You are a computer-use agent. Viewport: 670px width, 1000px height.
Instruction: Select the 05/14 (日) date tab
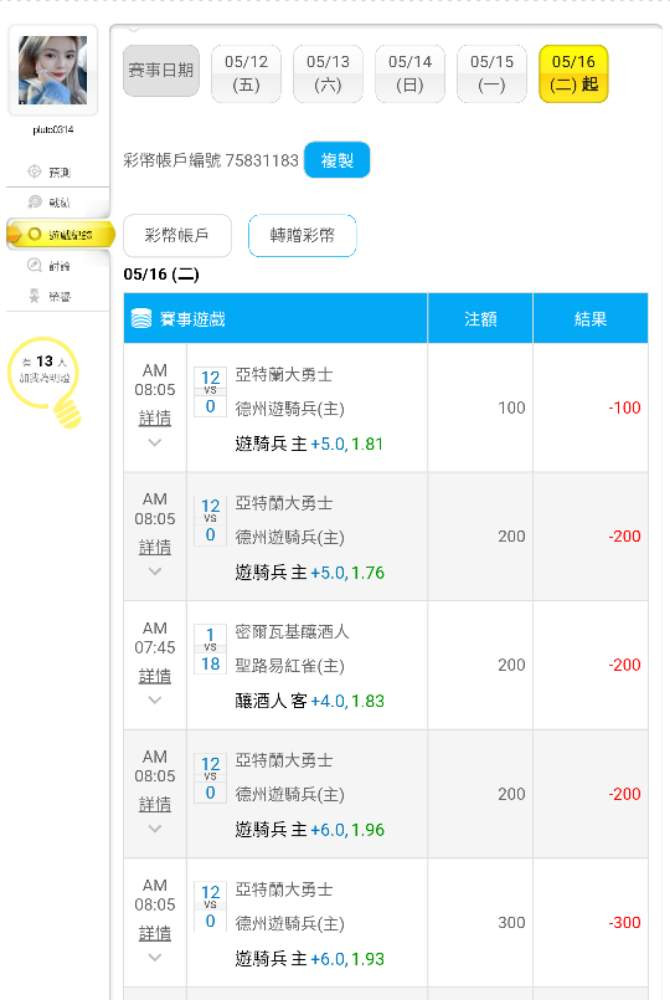point(410,73)
